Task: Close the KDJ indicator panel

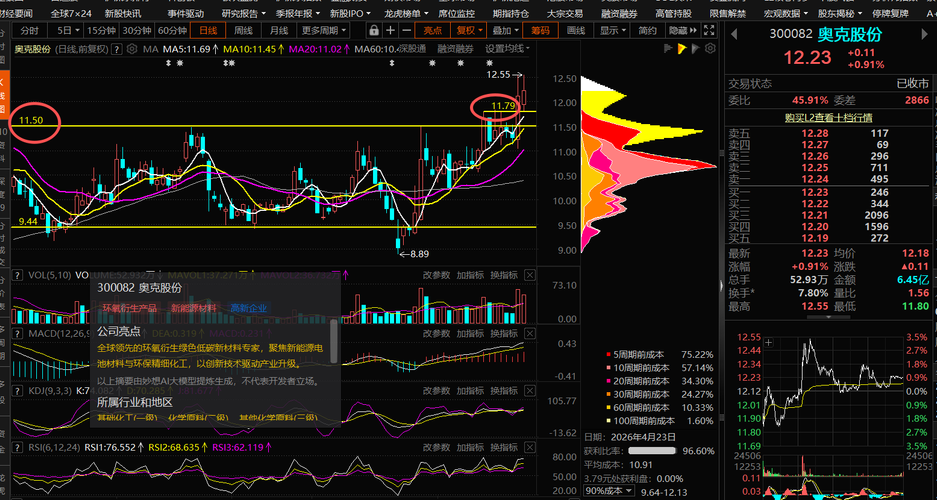Action: pos(529,390)
